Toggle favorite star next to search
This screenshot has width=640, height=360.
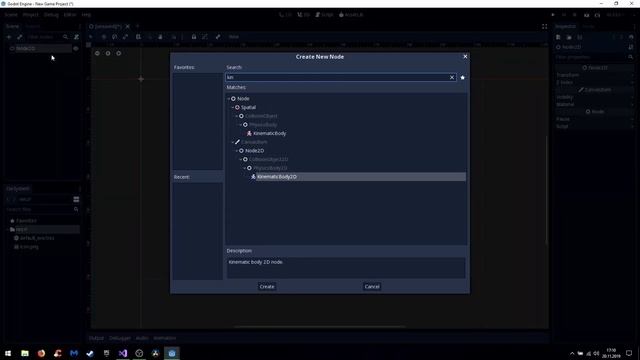462,77
